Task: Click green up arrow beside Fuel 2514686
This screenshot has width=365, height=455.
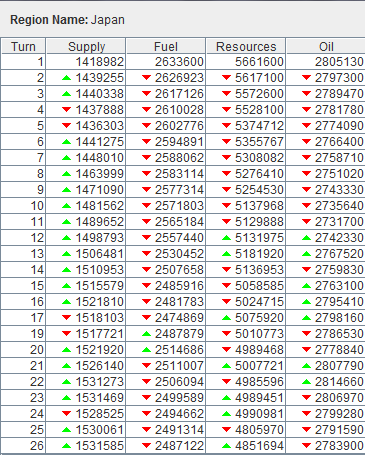Action: point(146,350)
